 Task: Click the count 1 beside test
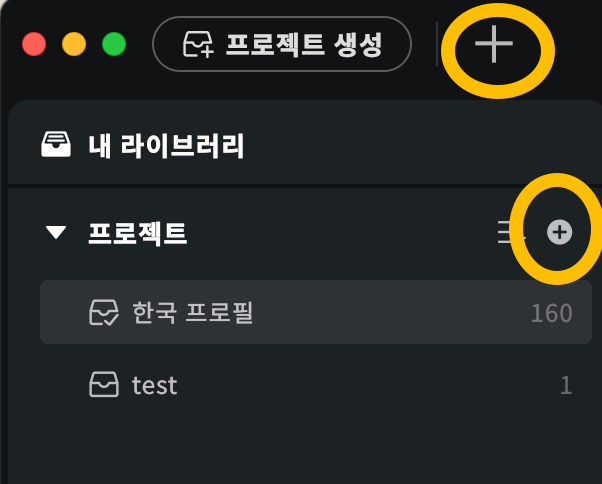pyautogui.click(x=566, y=385)
